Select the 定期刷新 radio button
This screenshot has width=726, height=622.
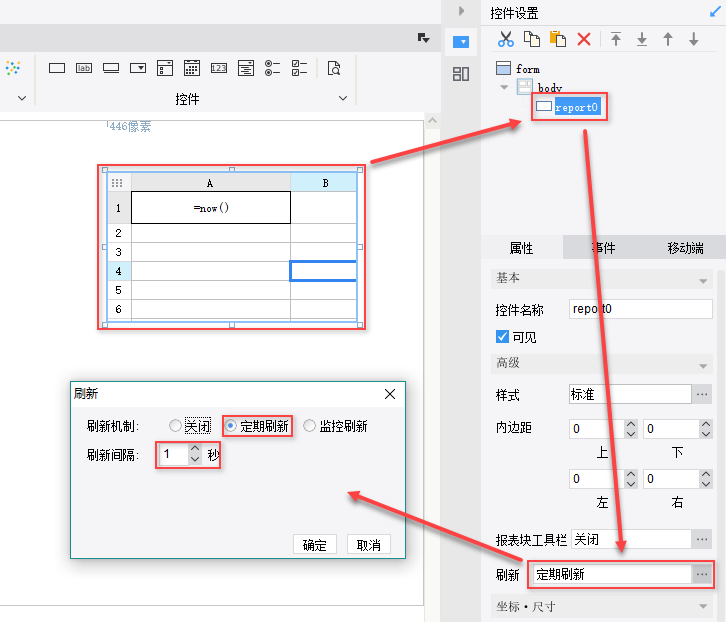tap(230, 426)
